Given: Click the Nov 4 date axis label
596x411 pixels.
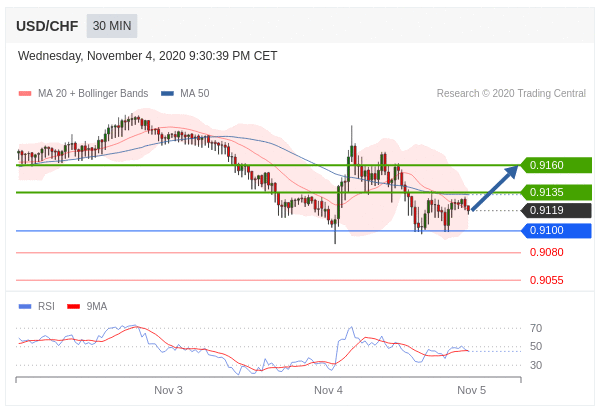Looking at the screenshot, I should click(x=328, y=390).
